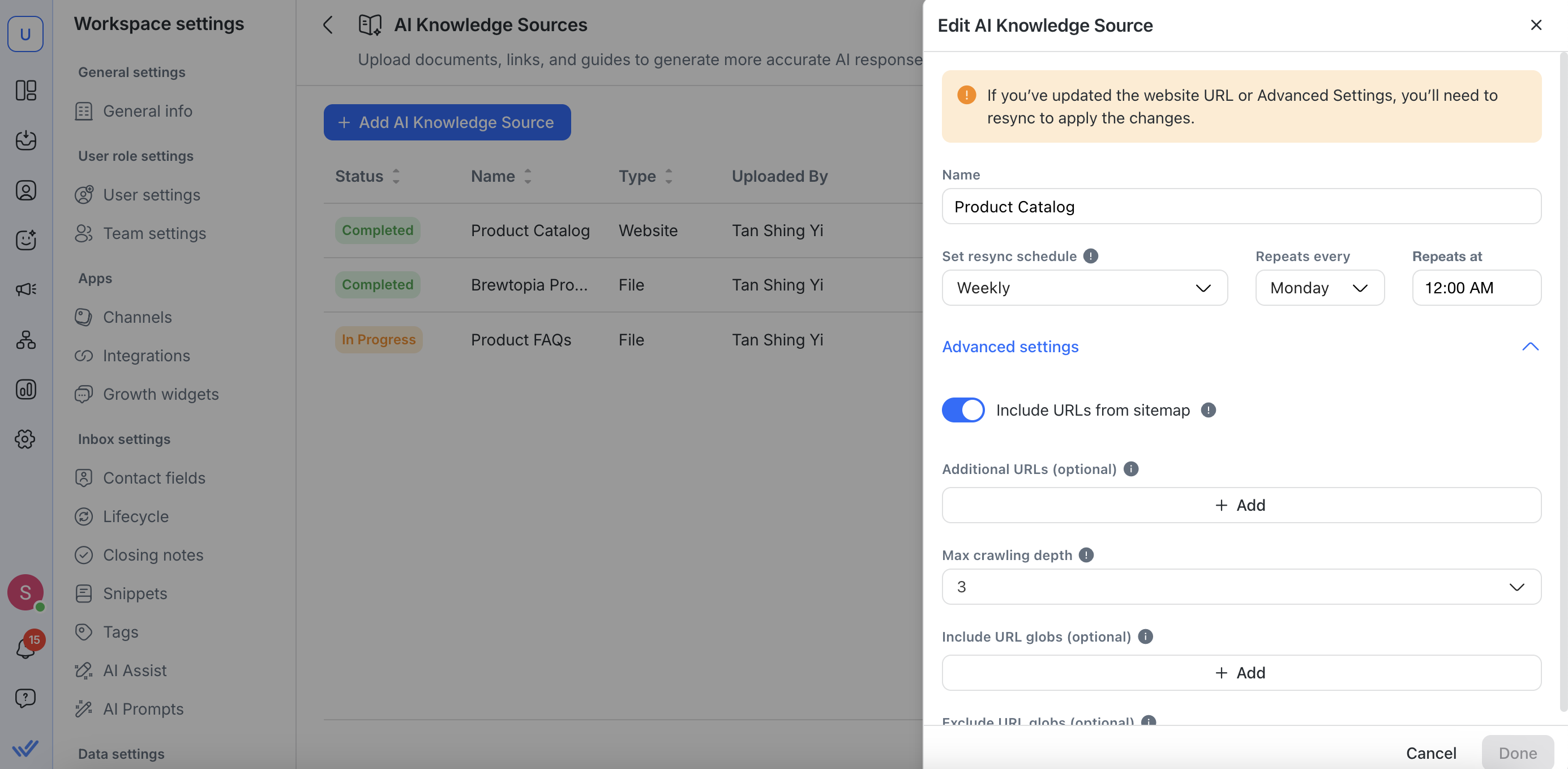Disable Include URLs from sitemap toggle
Viewport: 1568px width, 769px height.
962,410
